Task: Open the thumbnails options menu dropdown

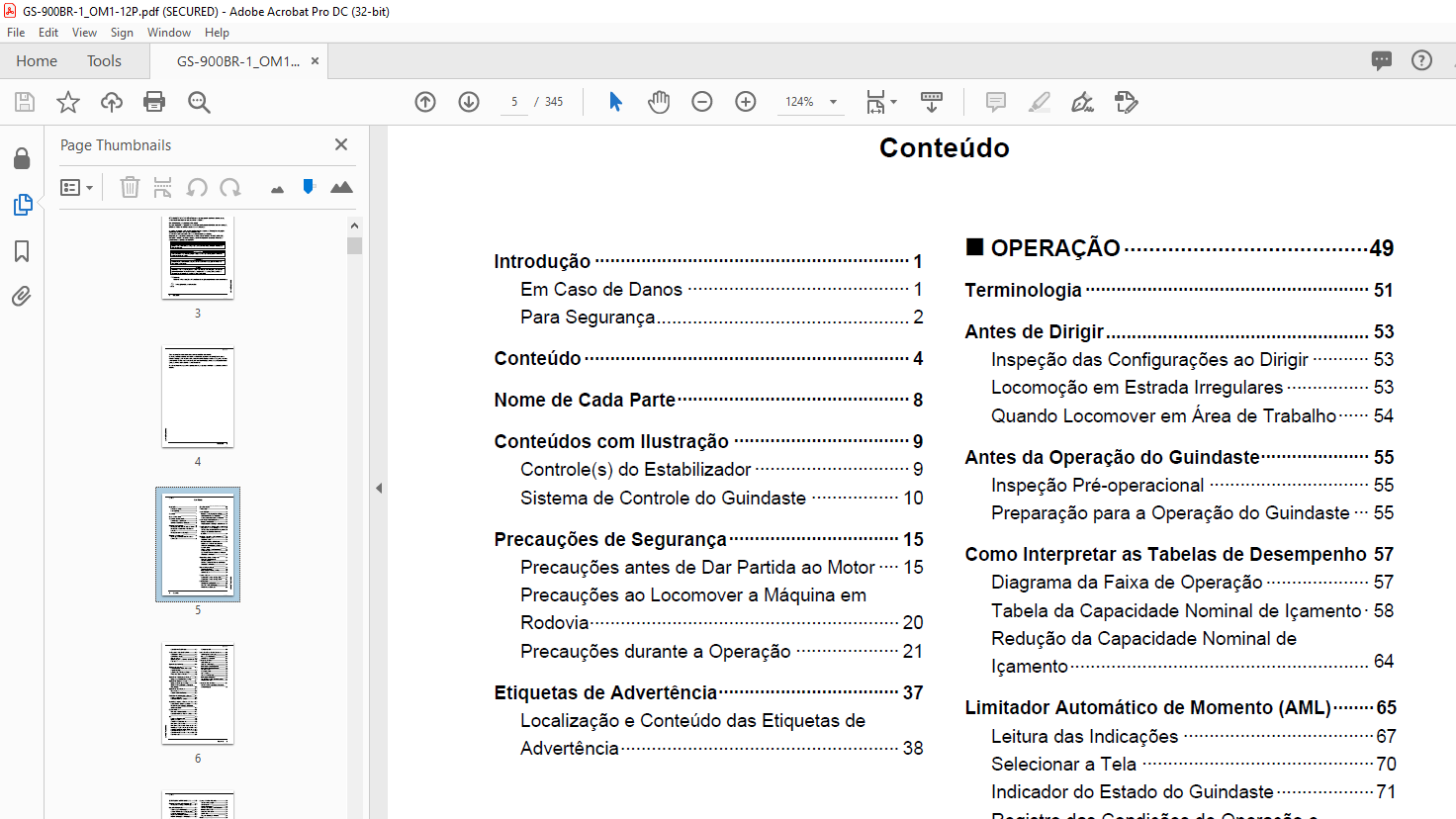Action: click(76, 187)
